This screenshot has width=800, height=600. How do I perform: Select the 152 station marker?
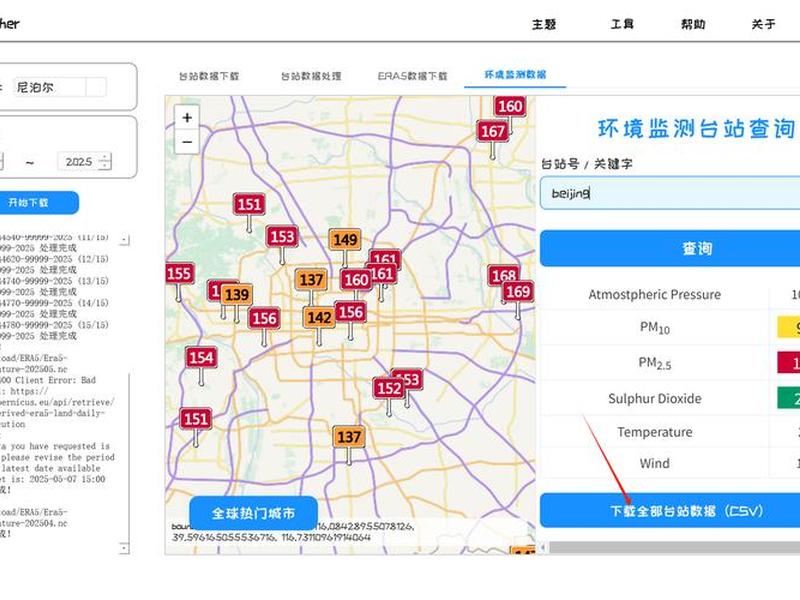(x=389, y=388)
